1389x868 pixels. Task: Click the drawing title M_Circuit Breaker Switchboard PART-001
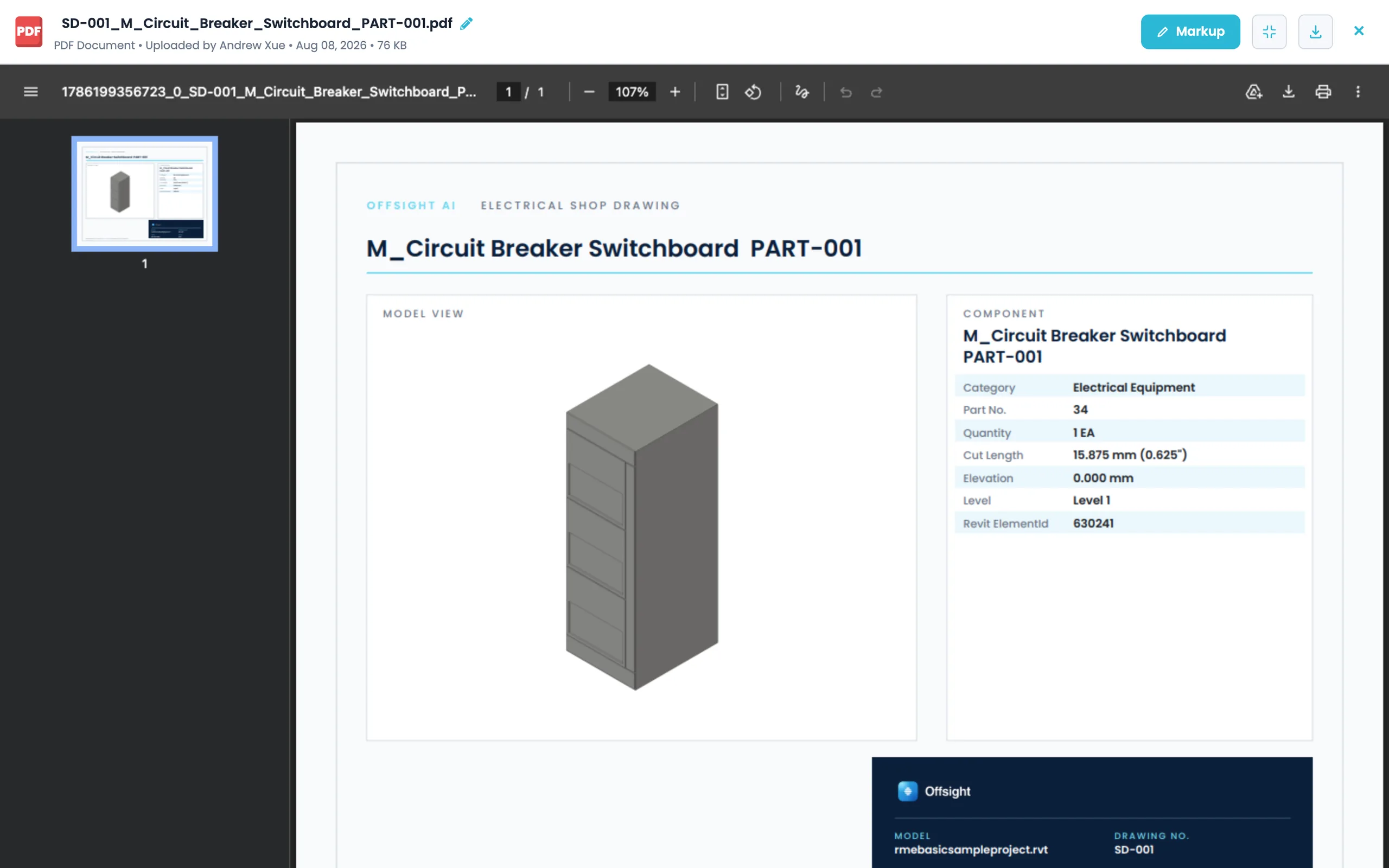coord(614,248)
